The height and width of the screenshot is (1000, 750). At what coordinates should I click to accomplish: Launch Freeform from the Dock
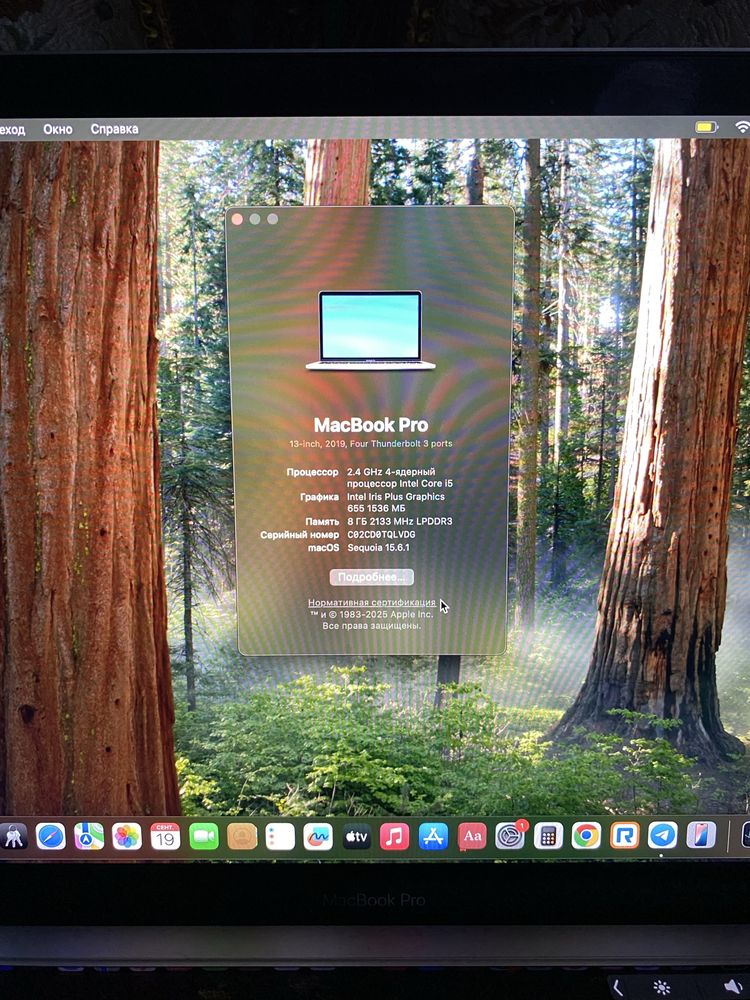point(318,836)
